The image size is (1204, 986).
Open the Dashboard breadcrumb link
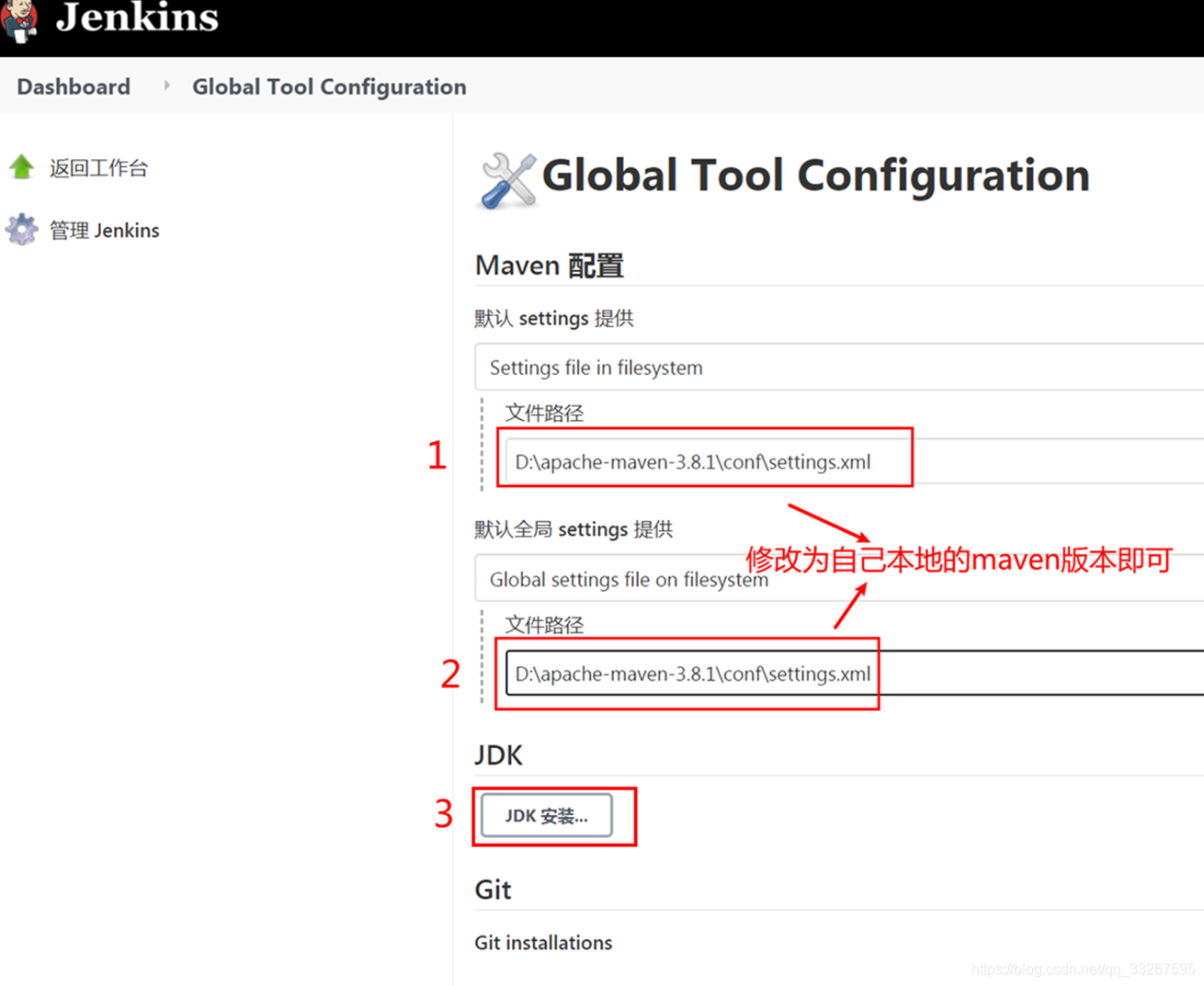click(x=74, y=86)
